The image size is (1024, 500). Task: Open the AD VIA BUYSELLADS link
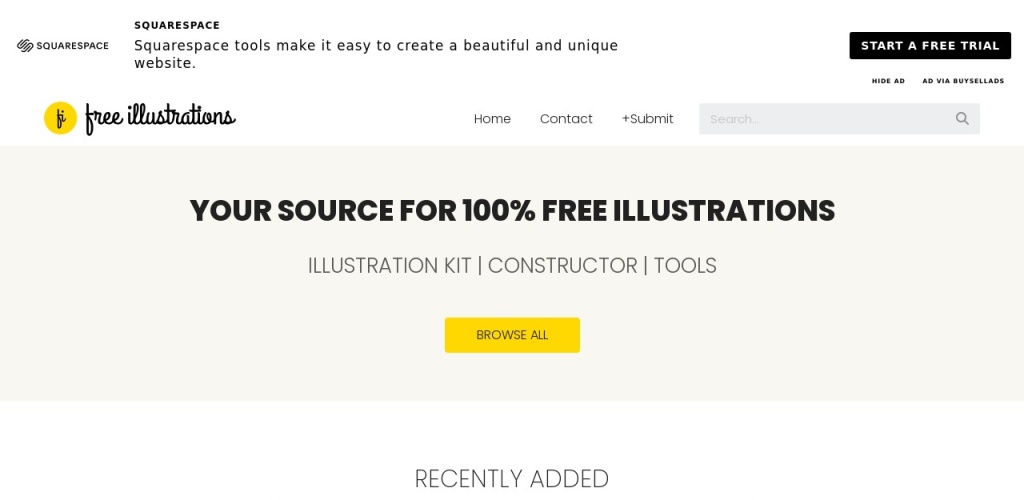(963, 81)
